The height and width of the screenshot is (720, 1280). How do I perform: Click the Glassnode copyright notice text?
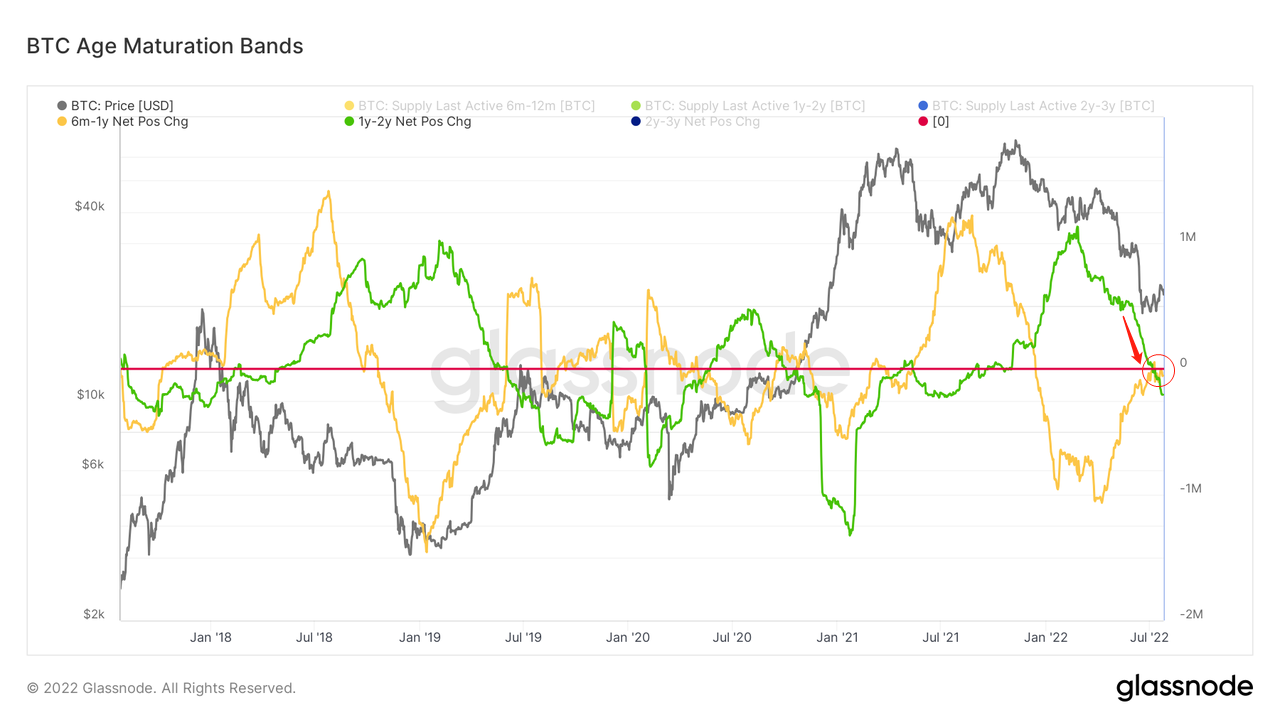tap(161, 688)
